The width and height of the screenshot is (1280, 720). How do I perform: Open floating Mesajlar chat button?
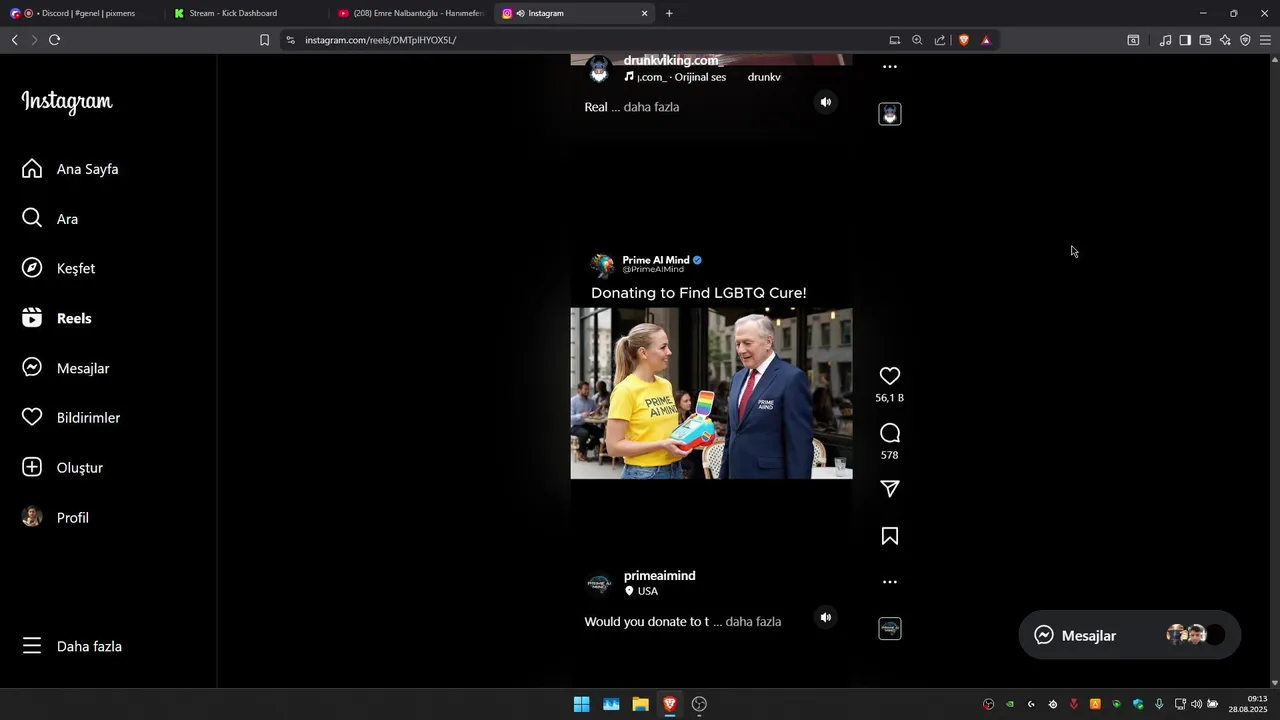point(1129,635)
